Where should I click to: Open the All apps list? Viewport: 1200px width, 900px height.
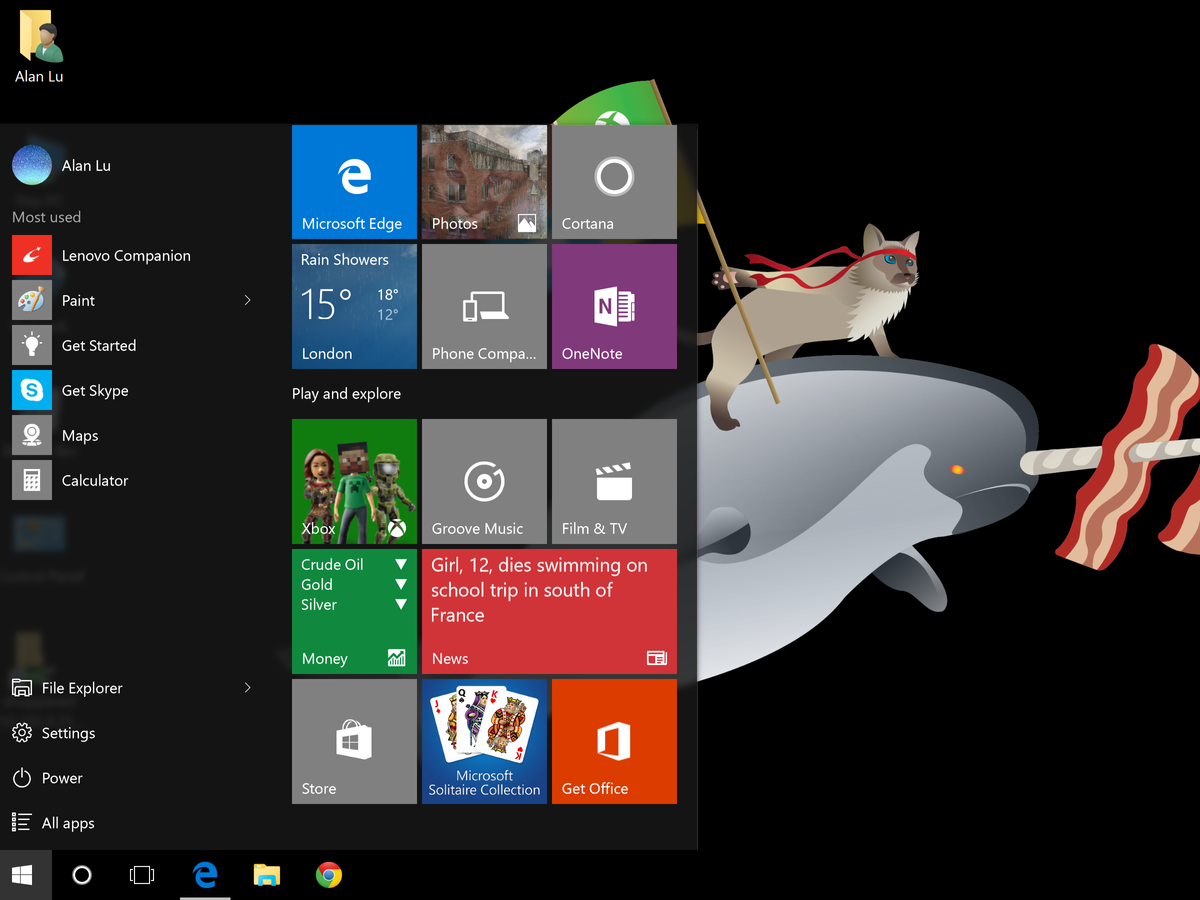64,822
